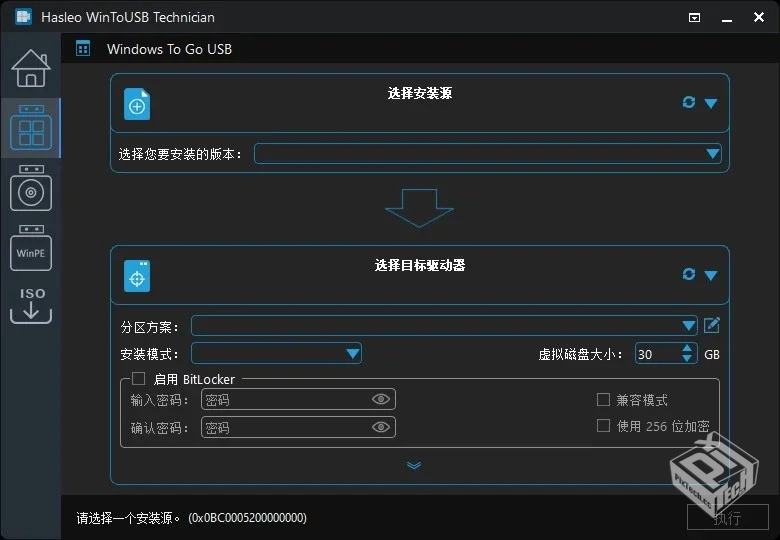Screen dimensions: 780x540
Task: Click the add installation source file icon
Action: pyautogui.click(x=137, y=104)
